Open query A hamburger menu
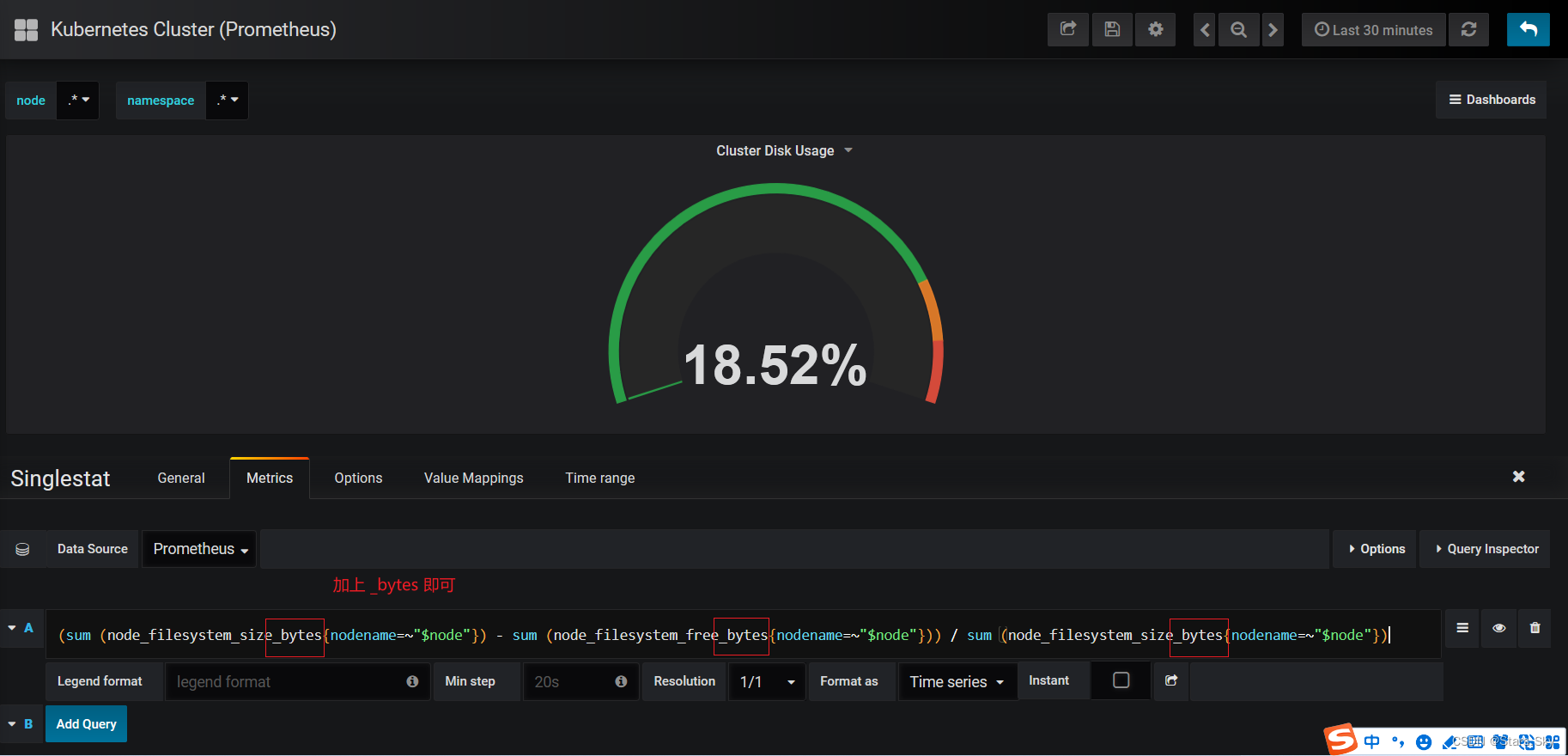The width and height of the screenshot is (1568, 756). point(1462,628)
